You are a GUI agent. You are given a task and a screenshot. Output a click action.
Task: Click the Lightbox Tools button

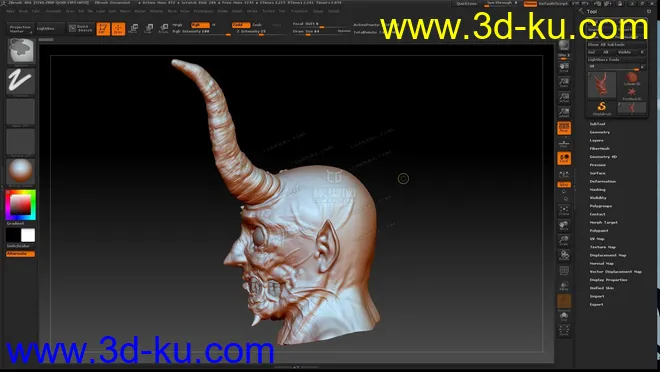click(x=616, y=60)
